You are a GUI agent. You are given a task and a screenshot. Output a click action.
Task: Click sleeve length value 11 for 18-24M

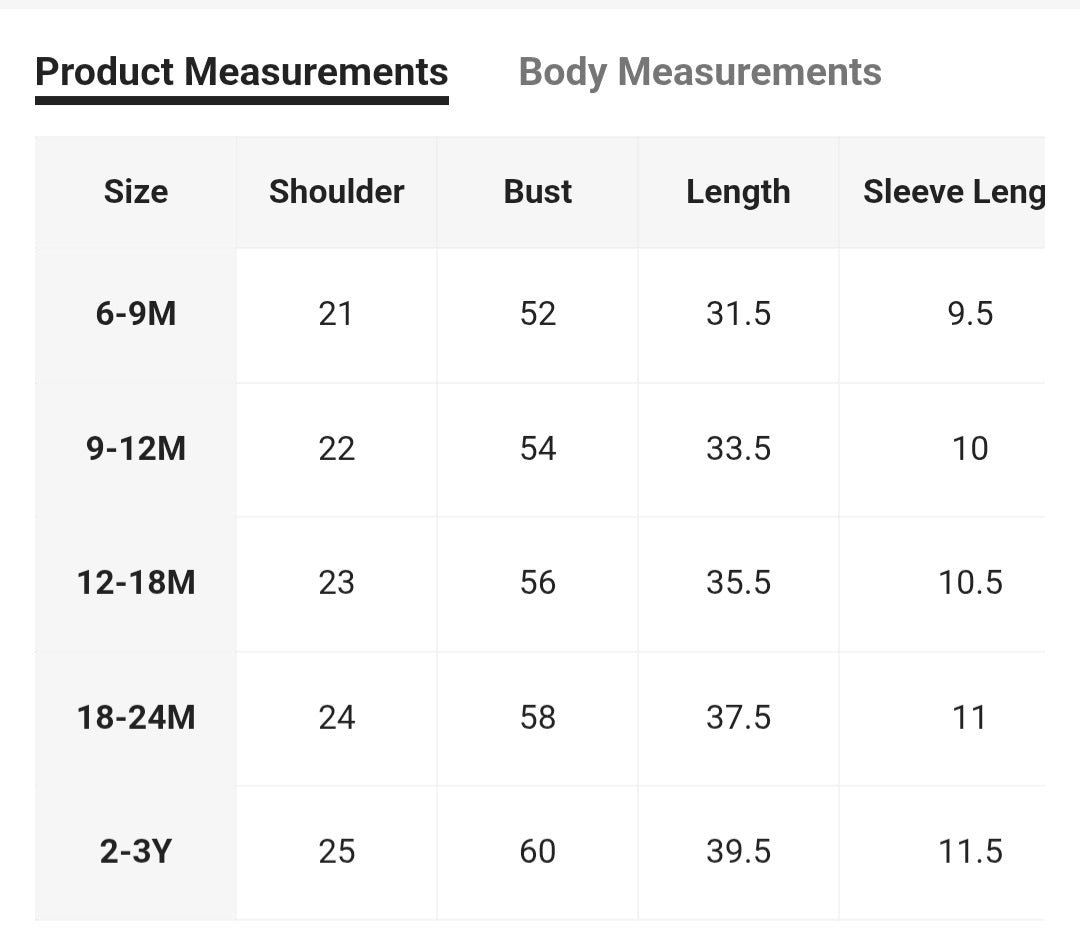(970, 717)
